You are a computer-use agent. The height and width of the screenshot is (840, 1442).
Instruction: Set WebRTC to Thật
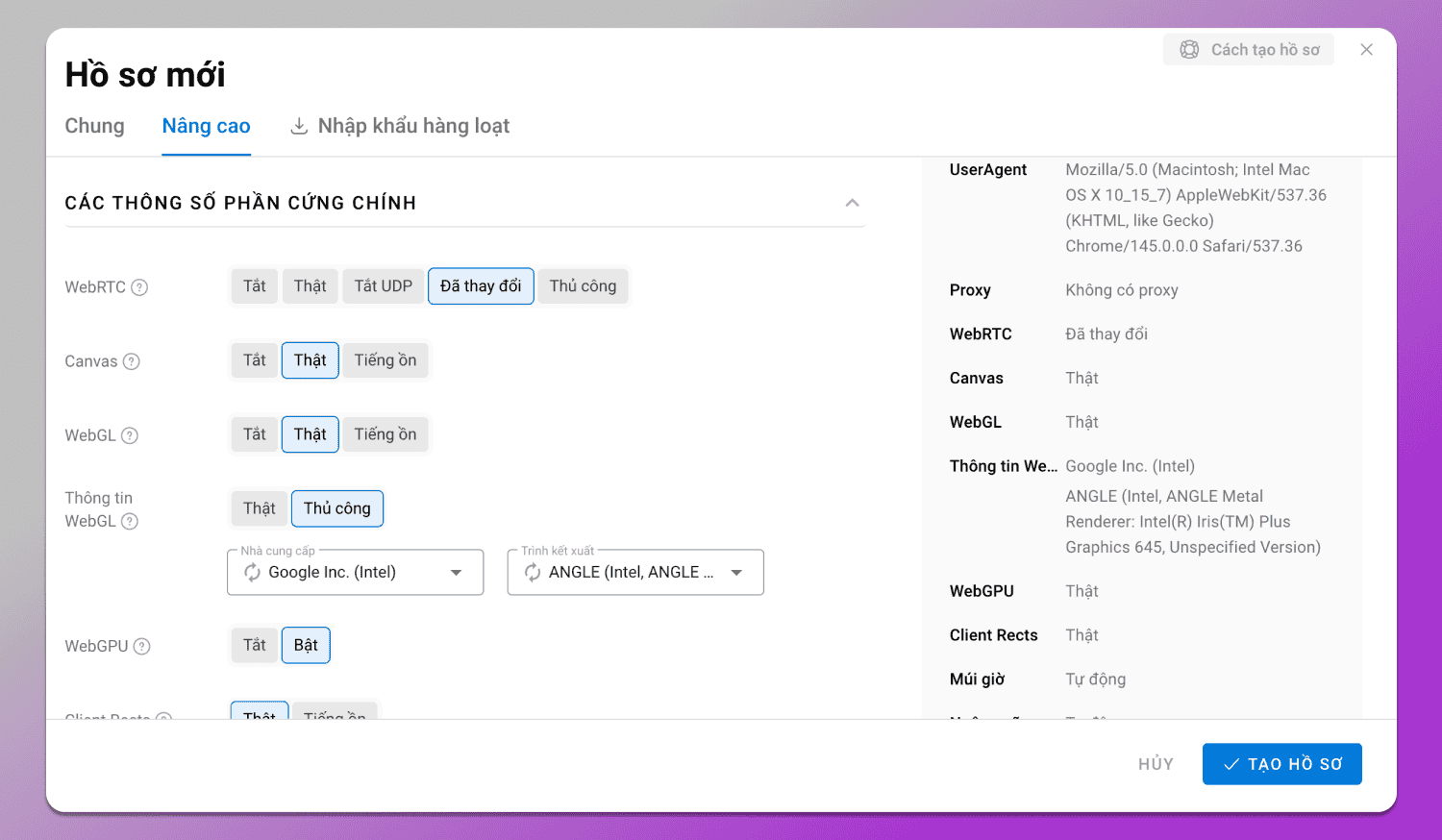pyautogui.click(x=310, y=286)
